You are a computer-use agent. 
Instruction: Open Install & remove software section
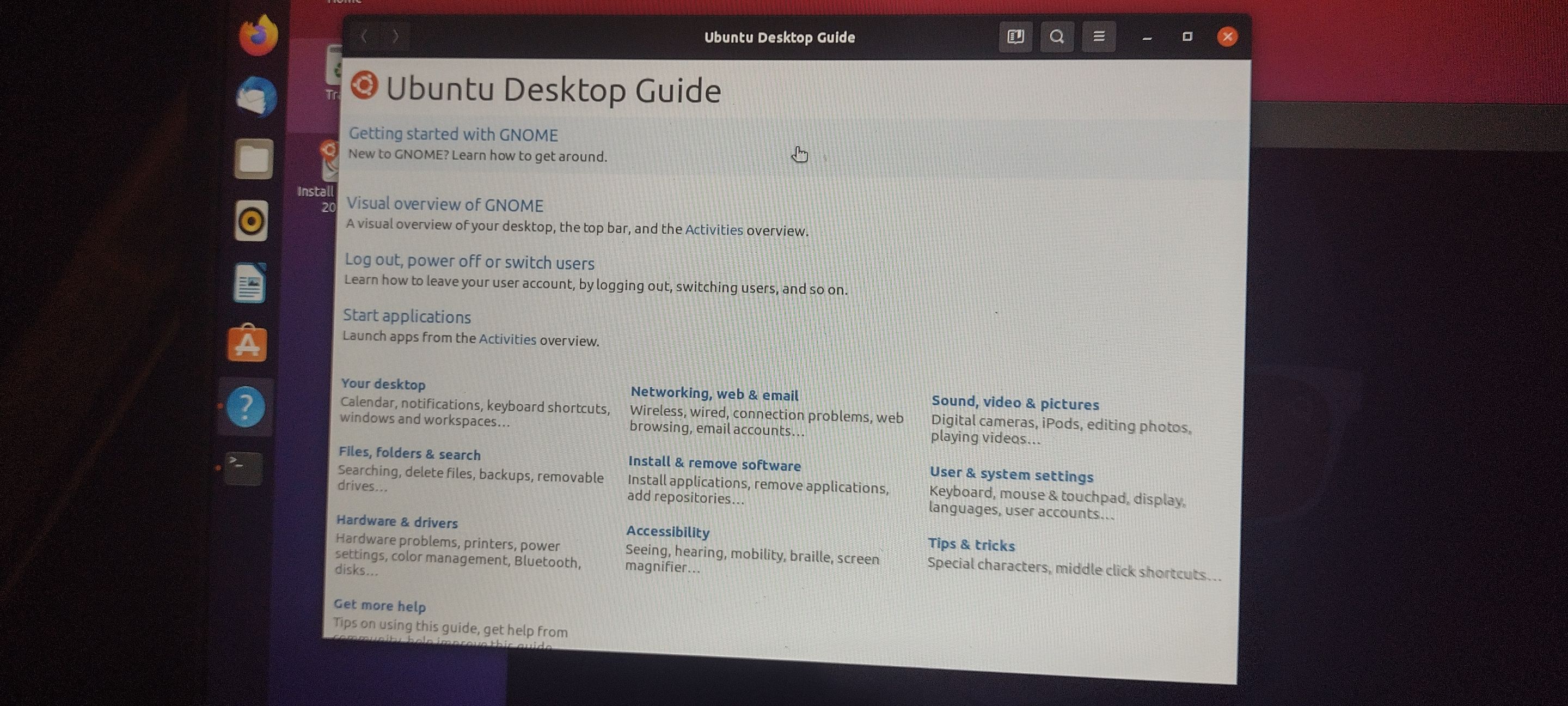[x=714, y=464]
